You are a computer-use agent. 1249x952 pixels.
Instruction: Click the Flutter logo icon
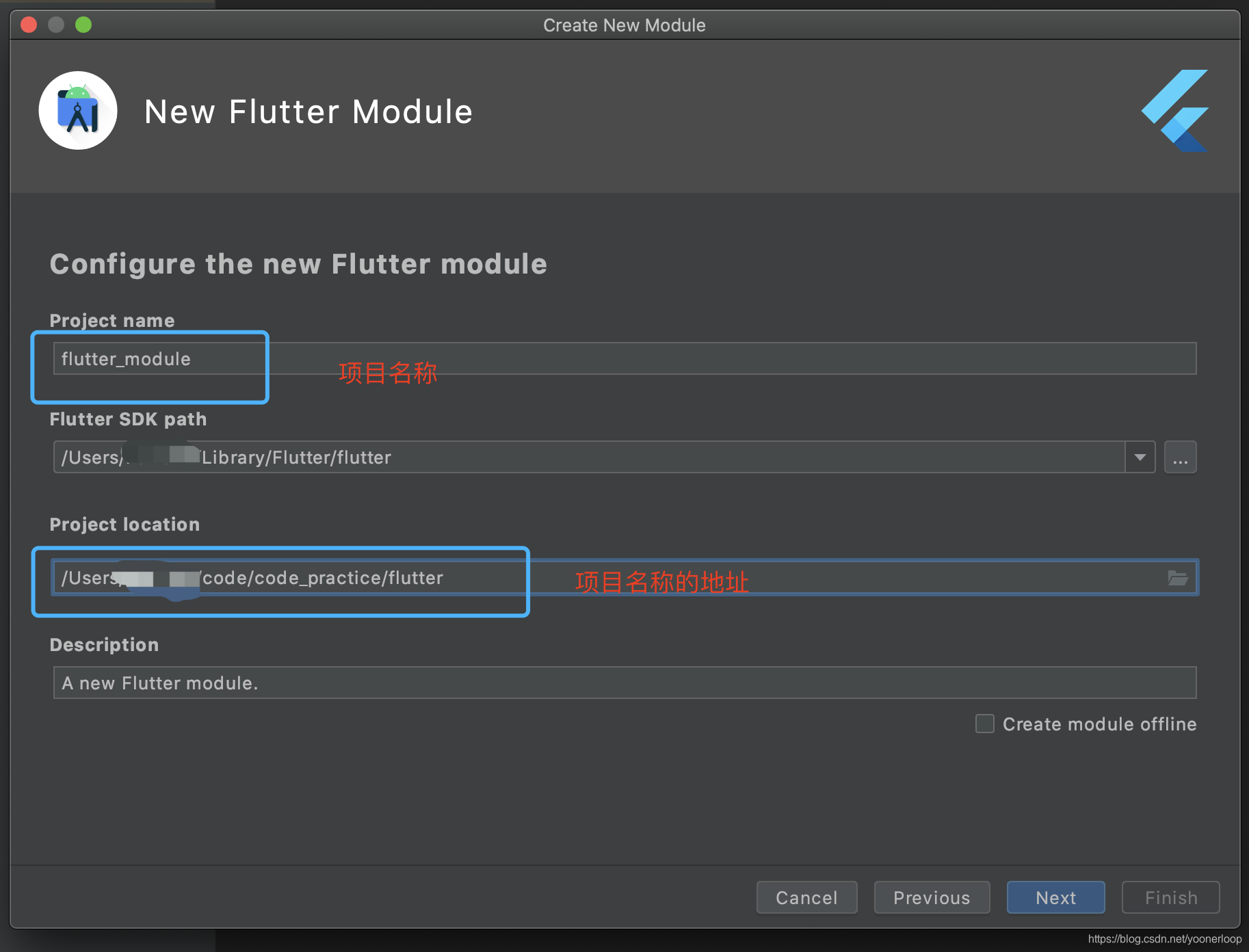(x=1175, y=111)
